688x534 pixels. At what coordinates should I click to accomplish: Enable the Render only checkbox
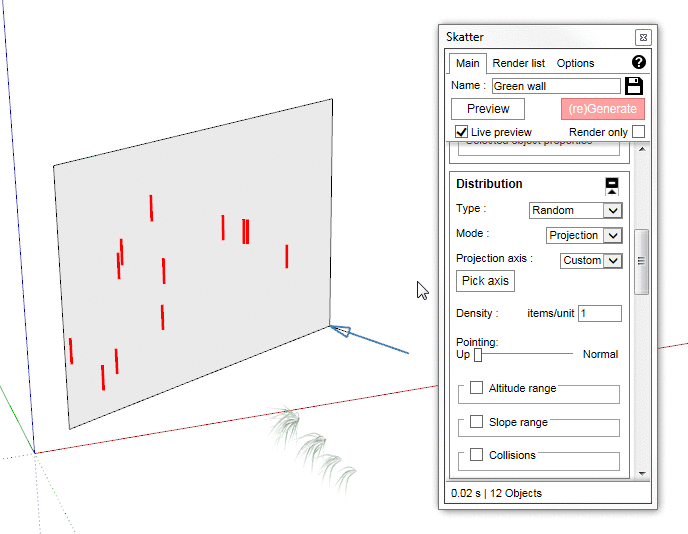(x=638, y=132)
